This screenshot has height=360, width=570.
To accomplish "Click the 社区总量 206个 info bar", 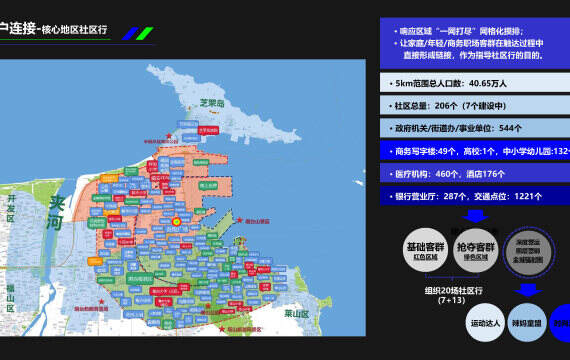I will pyautogui.click(x=475, y=106).
